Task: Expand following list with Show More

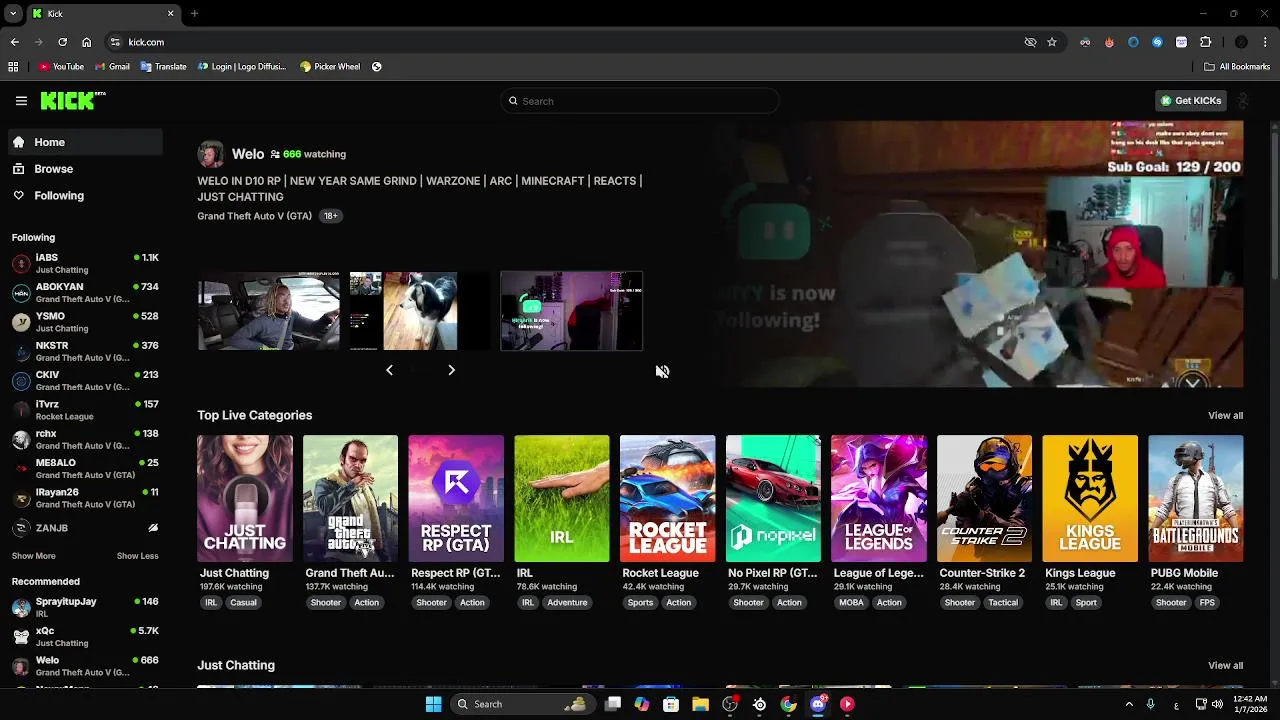Action: click(x=33, y=556)
